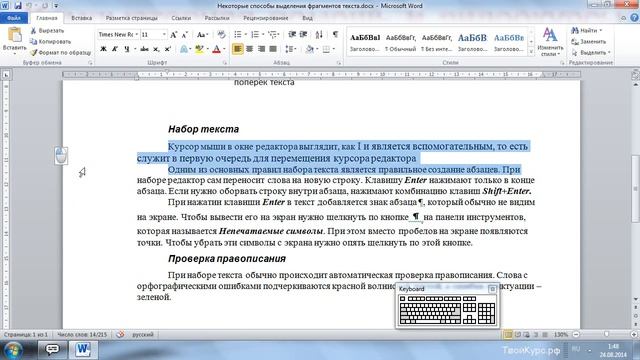This screenshot has height=360, width=640.
Task: Toggle Show paragraph marks (¶) button
Action: point(335,34)
